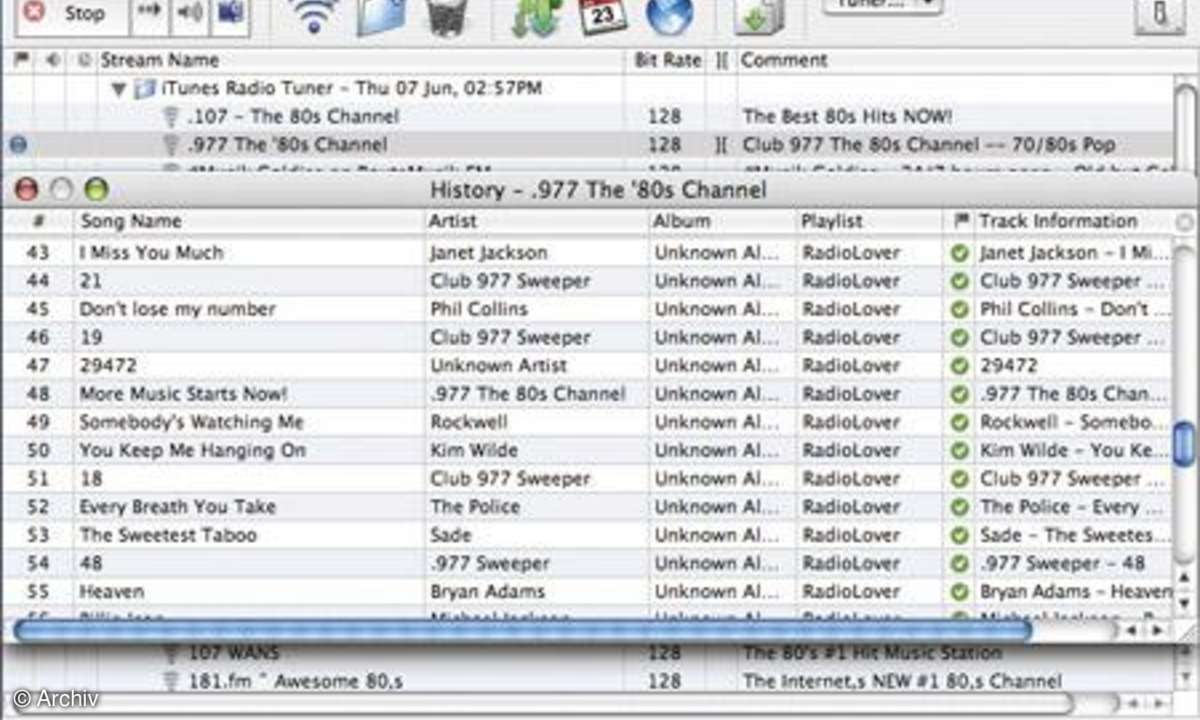
Task: Select You Keep Me Hanging On row
Action: [586, 450]
